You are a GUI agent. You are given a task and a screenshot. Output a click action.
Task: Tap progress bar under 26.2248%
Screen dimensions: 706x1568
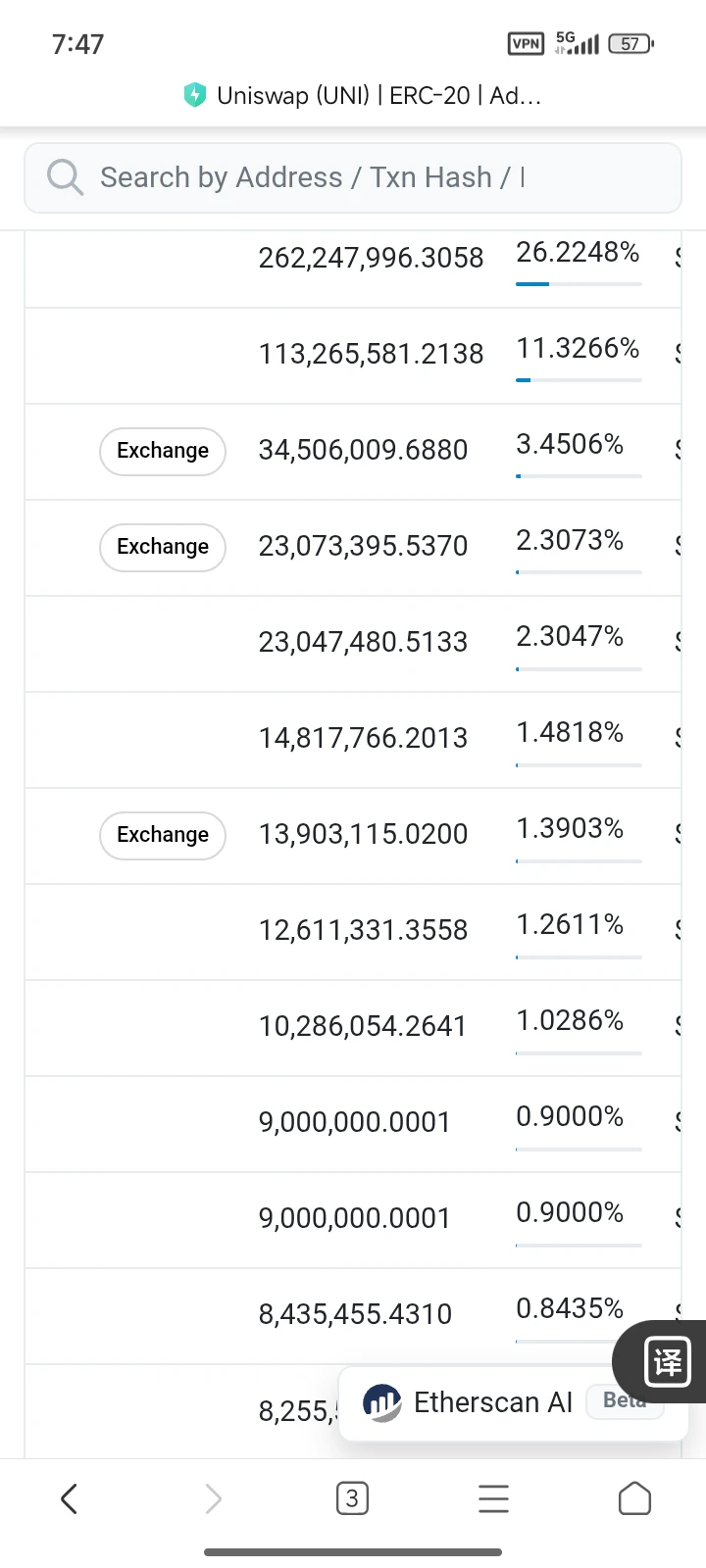point(579,284)
